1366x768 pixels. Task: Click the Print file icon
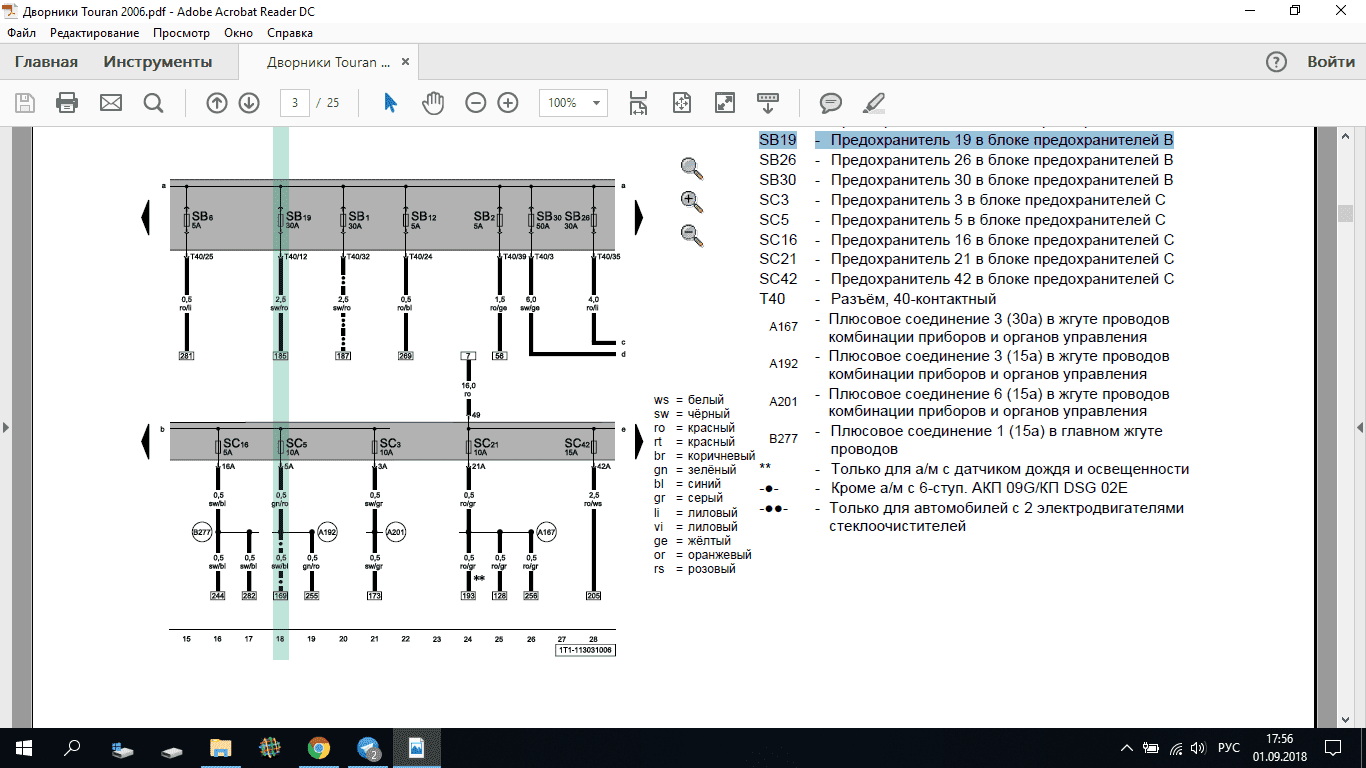[x=67, y=102]
